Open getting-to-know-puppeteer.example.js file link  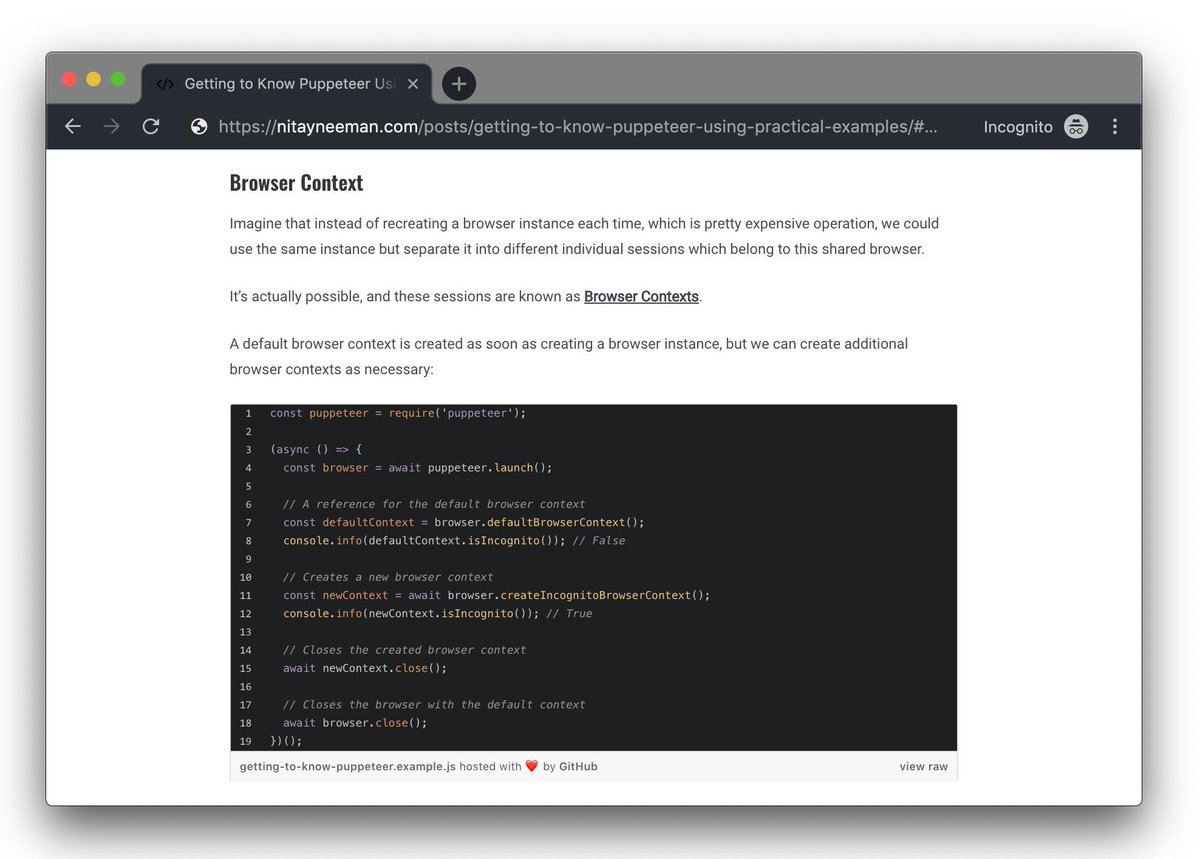[x=348, y=766]
